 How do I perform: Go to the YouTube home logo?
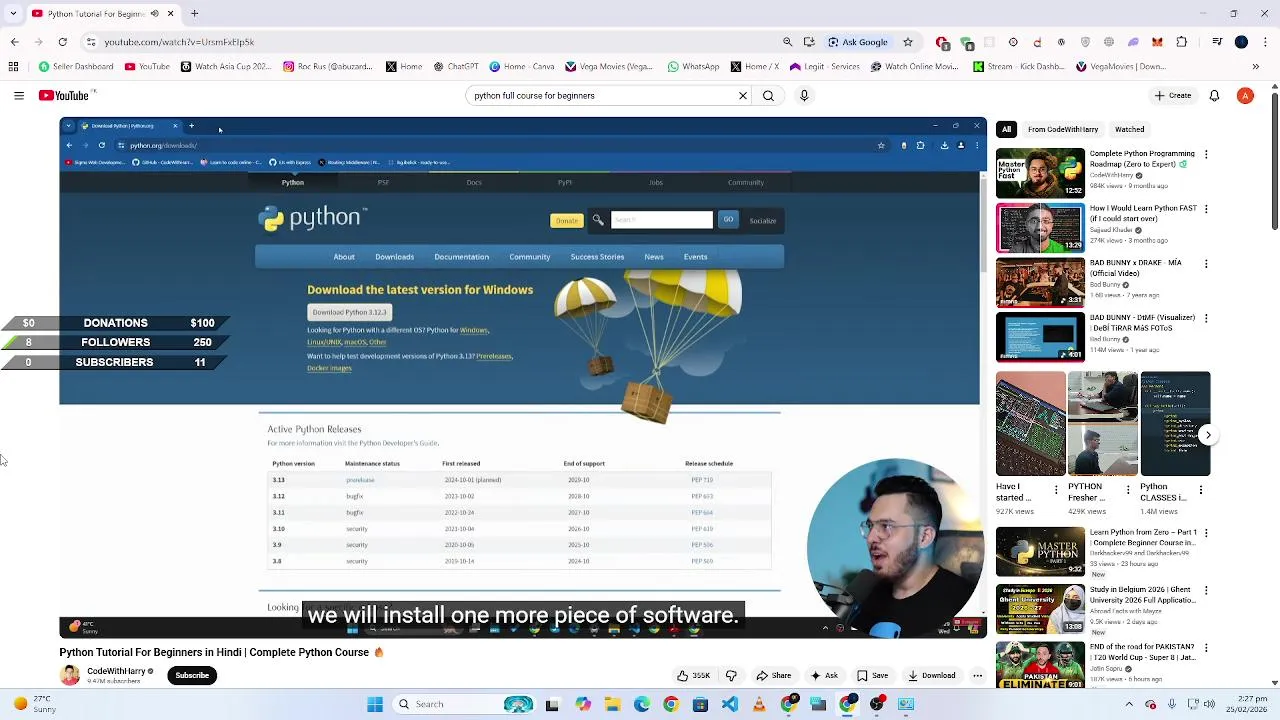click(x=65, y=96)
